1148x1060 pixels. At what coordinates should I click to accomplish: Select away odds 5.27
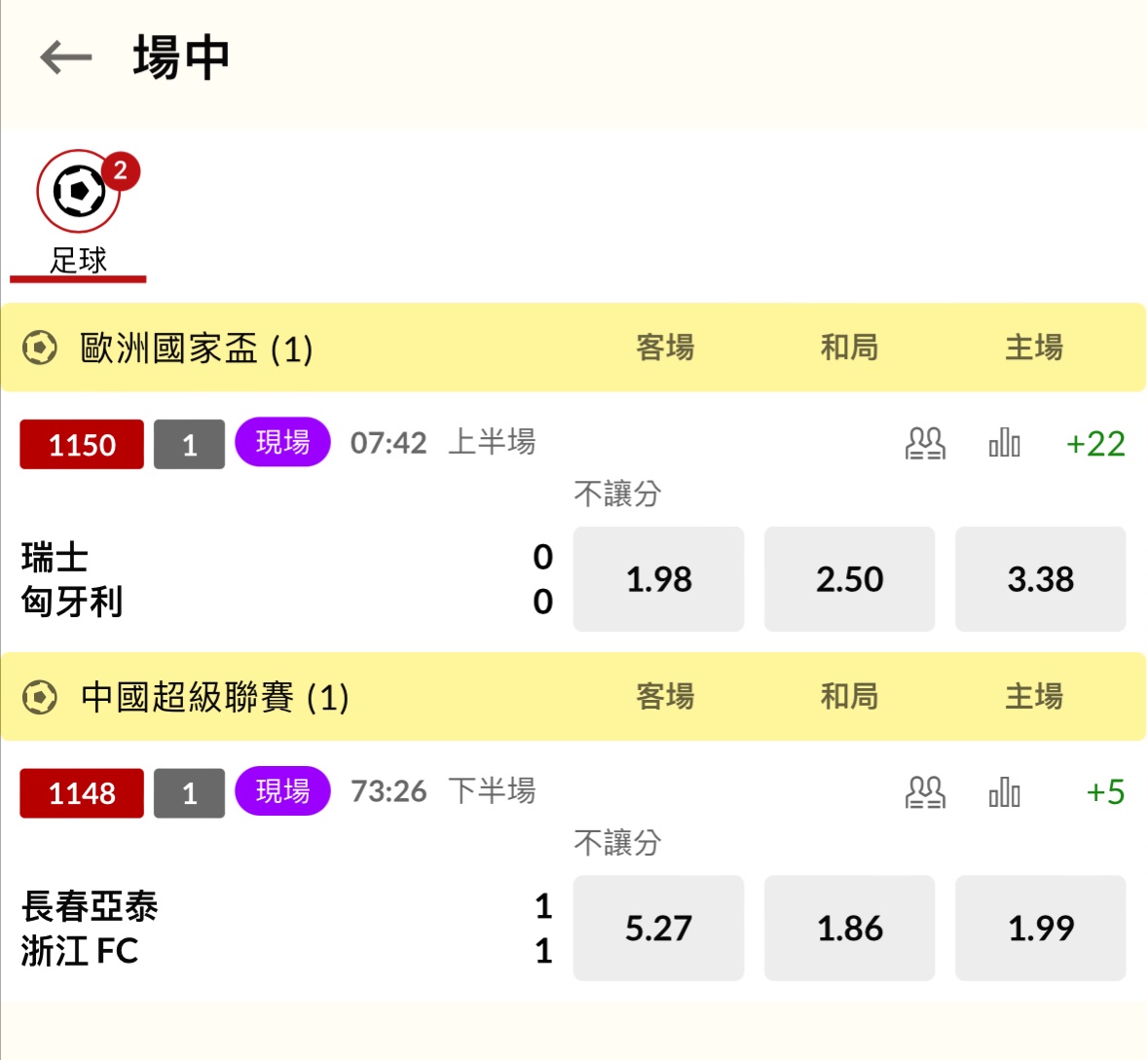point(658,928)
